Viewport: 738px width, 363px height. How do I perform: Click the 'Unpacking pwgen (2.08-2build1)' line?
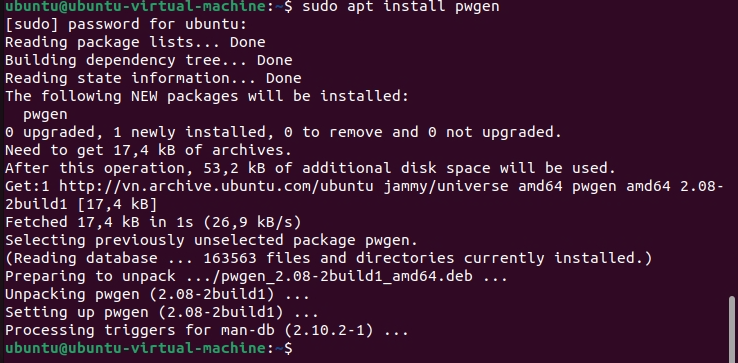click(x=158, y=294)
